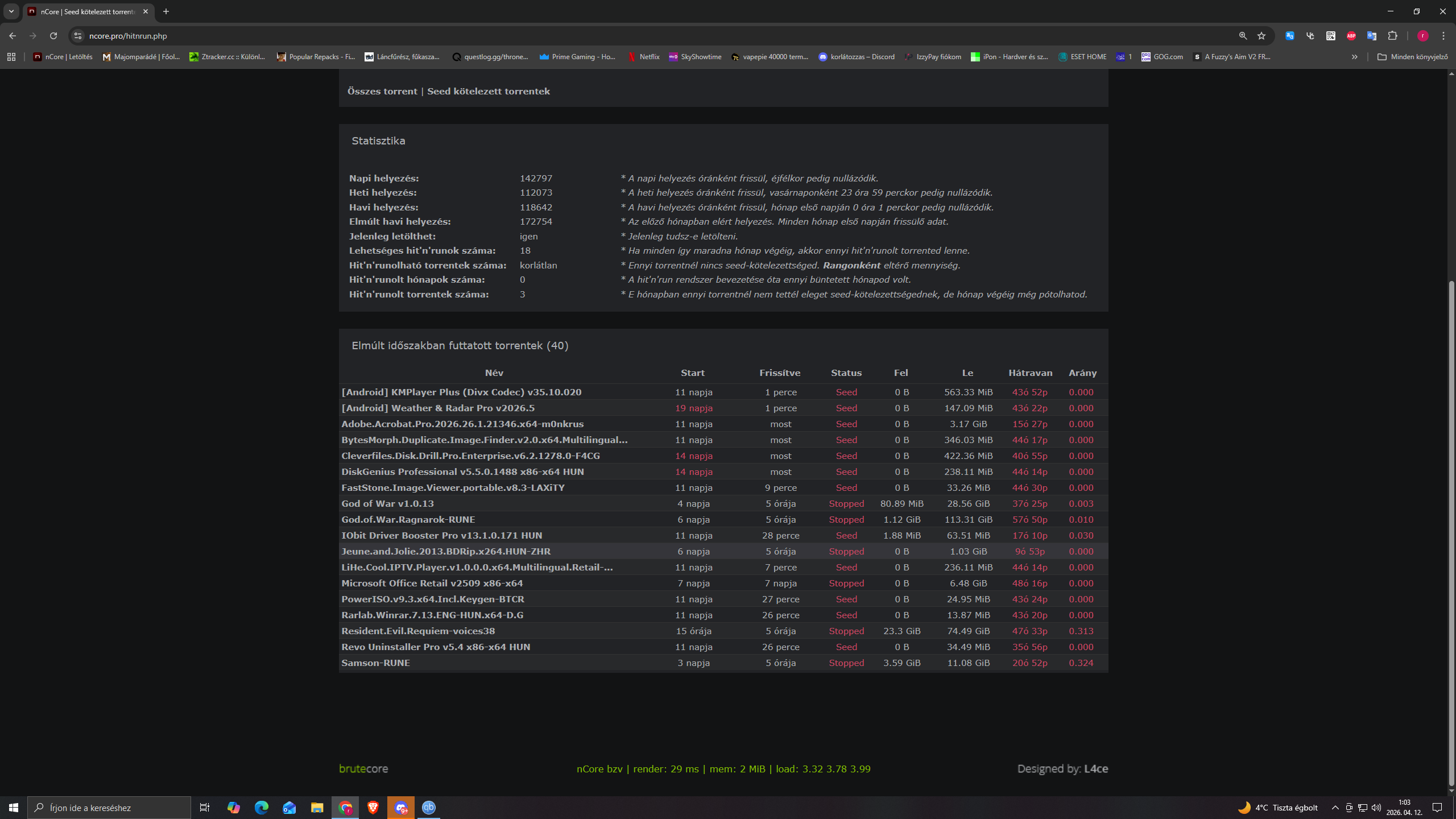Screen dimensions: 1456x819
Task: Open the ESET HOME bookmark
Action: pos(1083,57)
